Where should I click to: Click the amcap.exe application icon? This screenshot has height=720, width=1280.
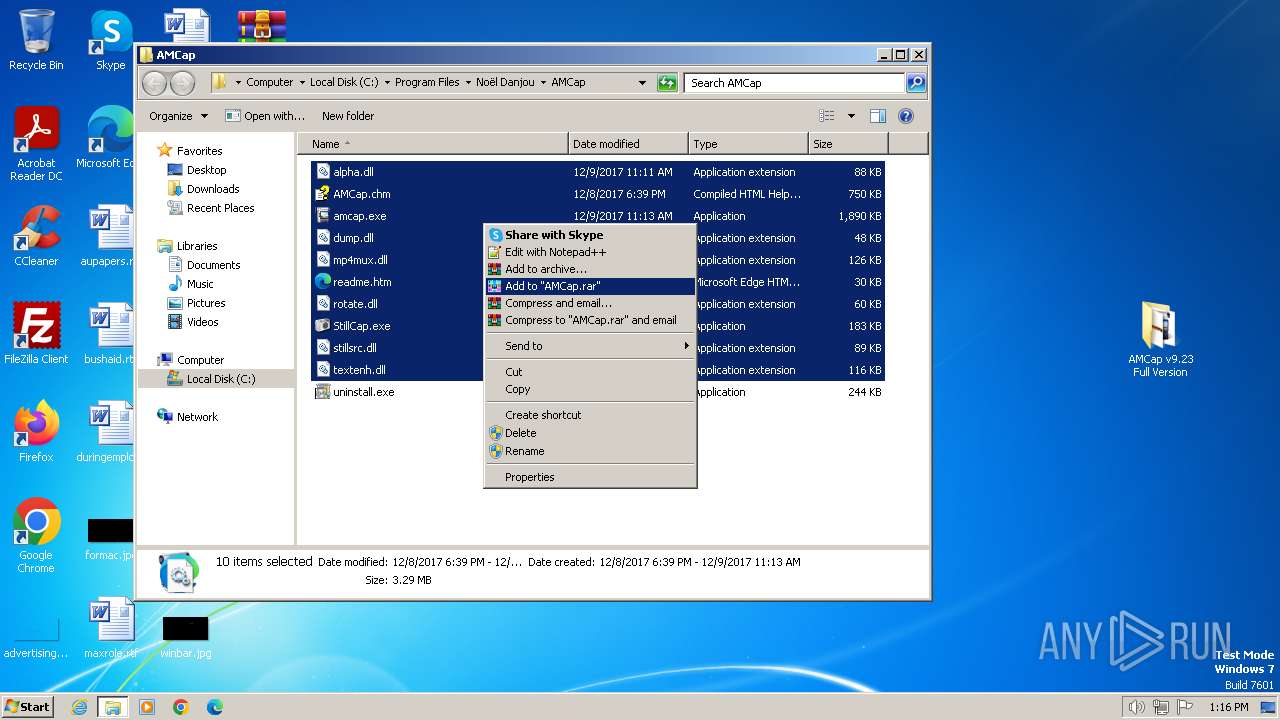pos(323,216)
